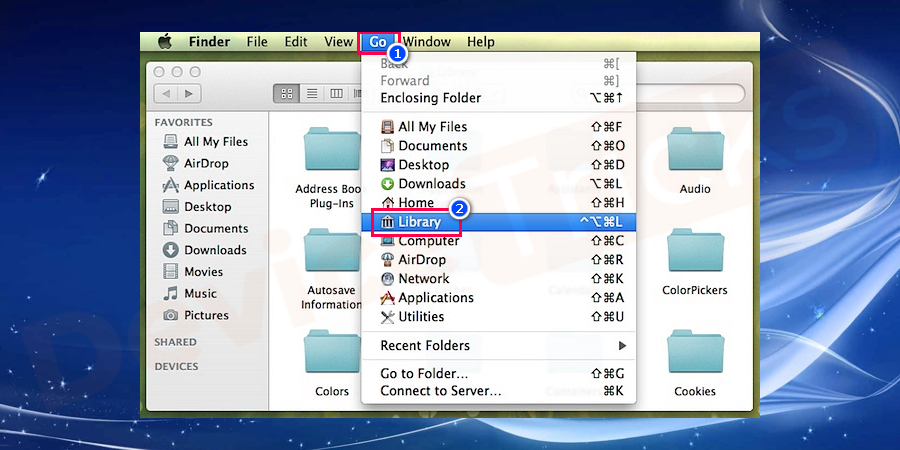The width and height of the screenshot is (900, 450).
Task: Open the ColorPickers folder
Action: pos(695,260)
